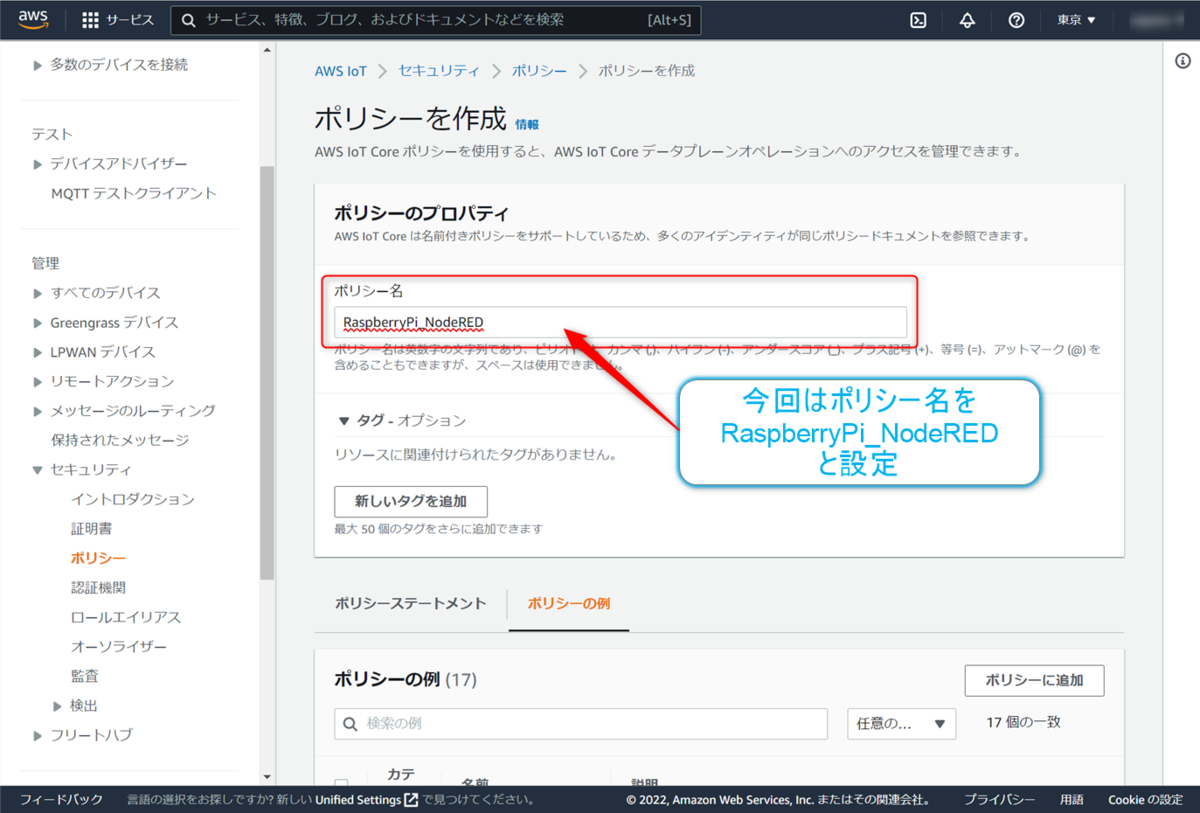Open イントロダクション under security
The height and width of the screenshot is (813, 1200).
pos(133,499)
